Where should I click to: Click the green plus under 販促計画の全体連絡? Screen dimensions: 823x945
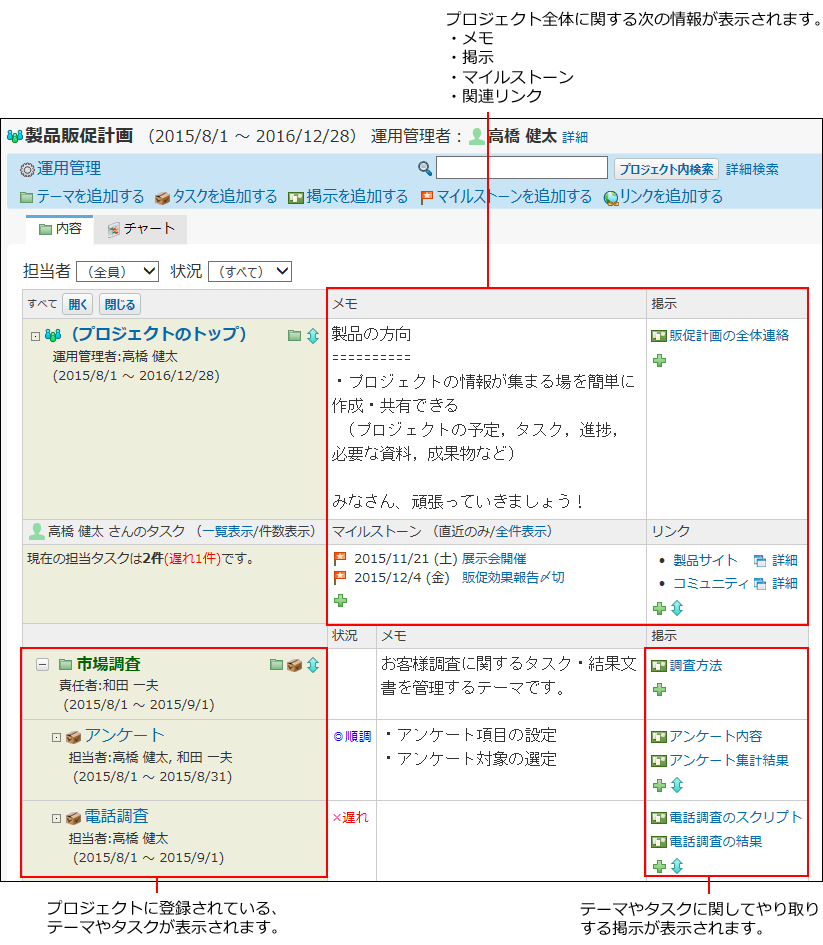pyautogui.click(x=659, y=360)
